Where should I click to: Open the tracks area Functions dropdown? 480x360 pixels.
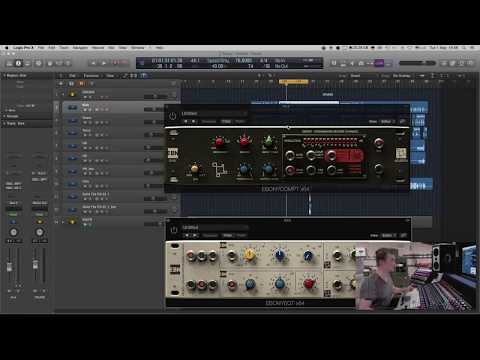91,76
